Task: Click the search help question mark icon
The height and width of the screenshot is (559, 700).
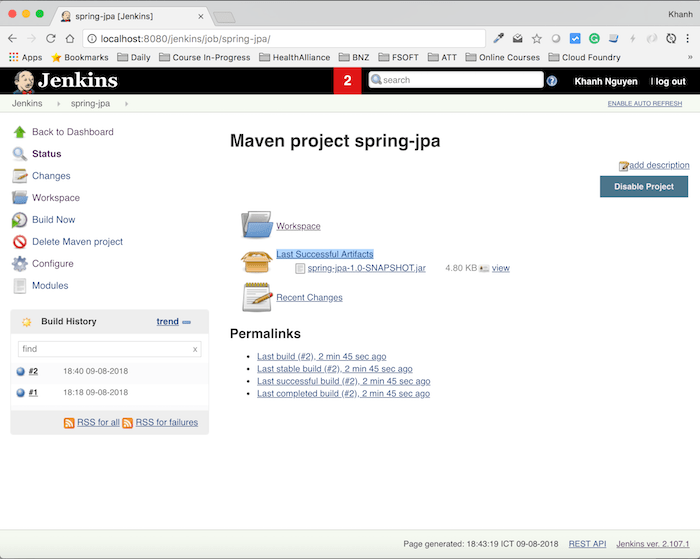Action: tap(552, 81)
